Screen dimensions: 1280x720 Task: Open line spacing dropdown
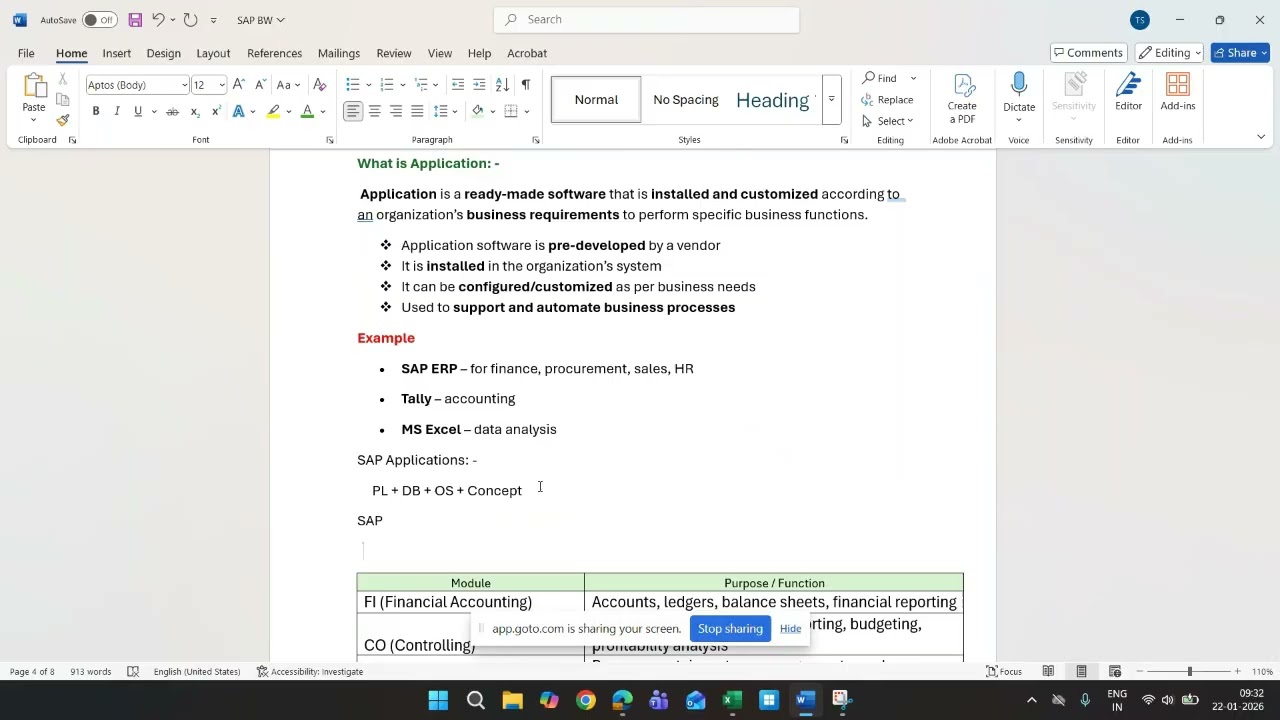click(445, 111)
